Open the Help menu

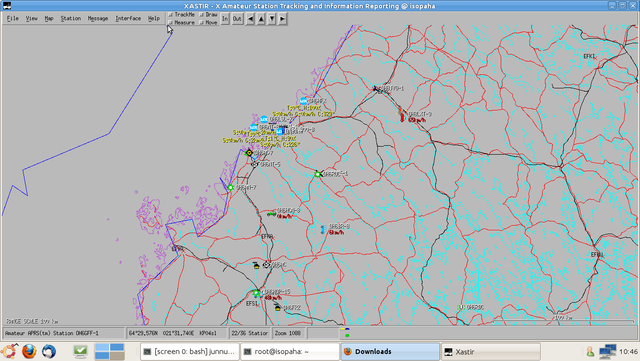tap(154, 18)
